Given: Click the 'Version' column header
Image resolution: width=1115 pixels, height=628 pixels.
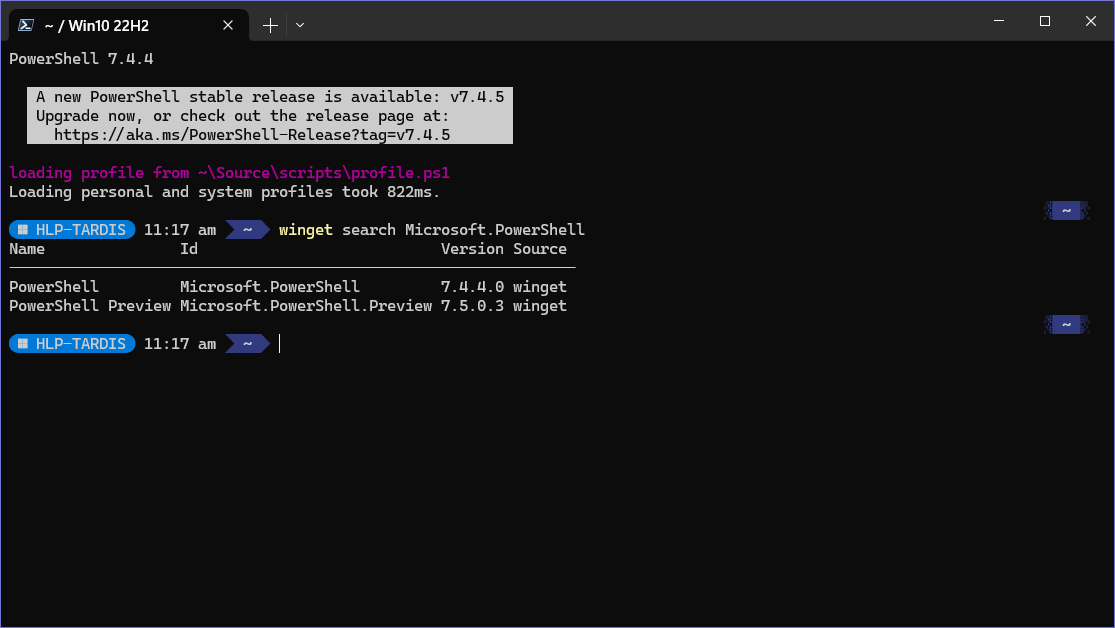Looking at the screenshot, I should pos(472,249).
